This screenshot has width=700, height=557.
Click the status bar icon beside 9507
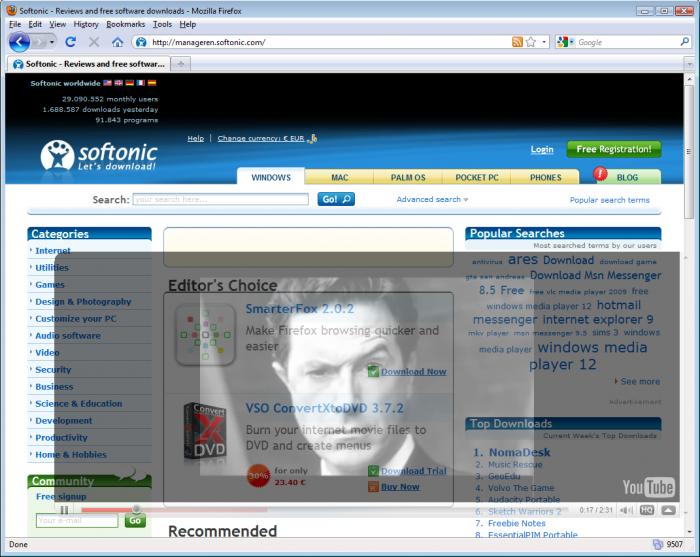[658, 545]
